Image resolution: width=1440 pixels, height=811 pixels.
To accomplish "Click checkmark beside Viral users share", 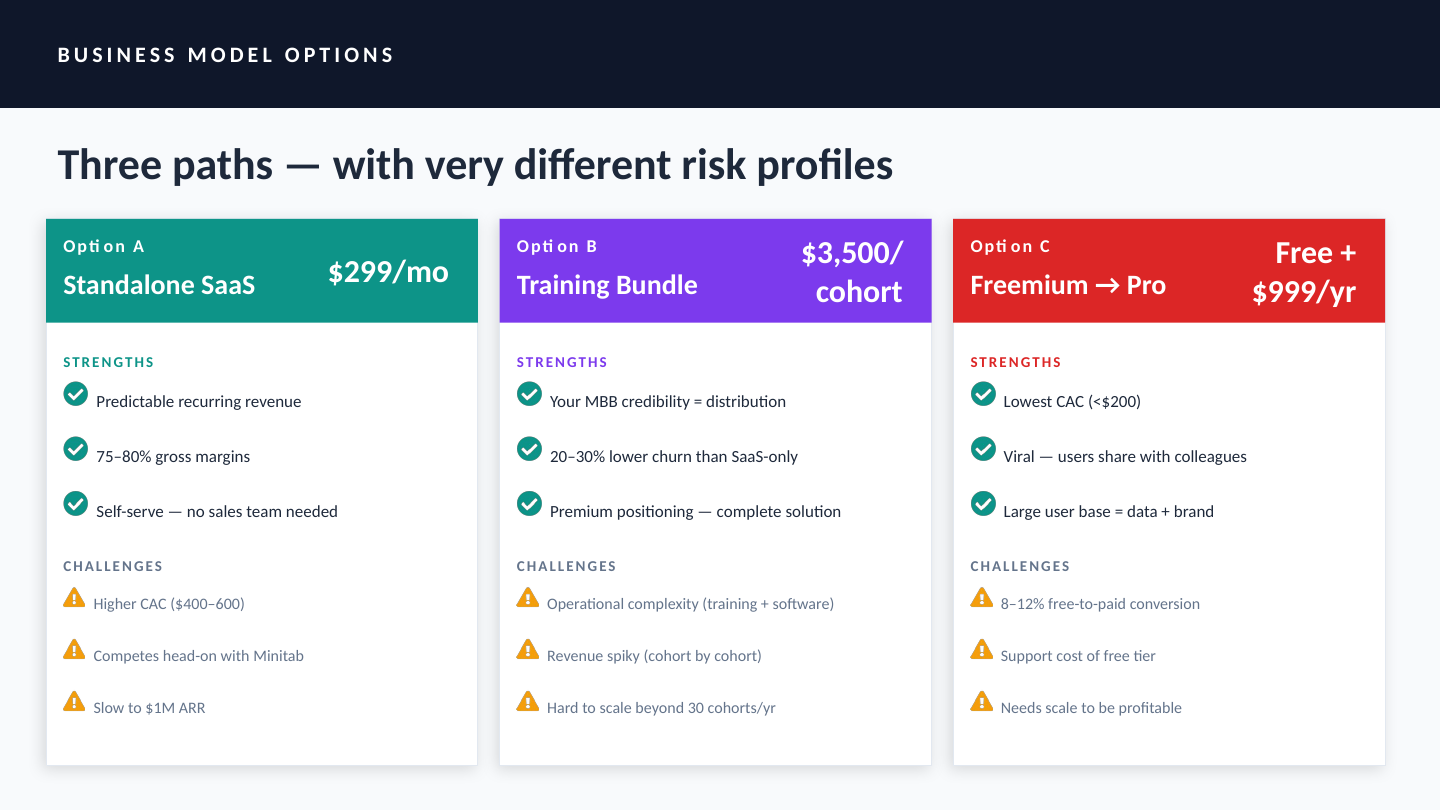I will pos(983,449).
